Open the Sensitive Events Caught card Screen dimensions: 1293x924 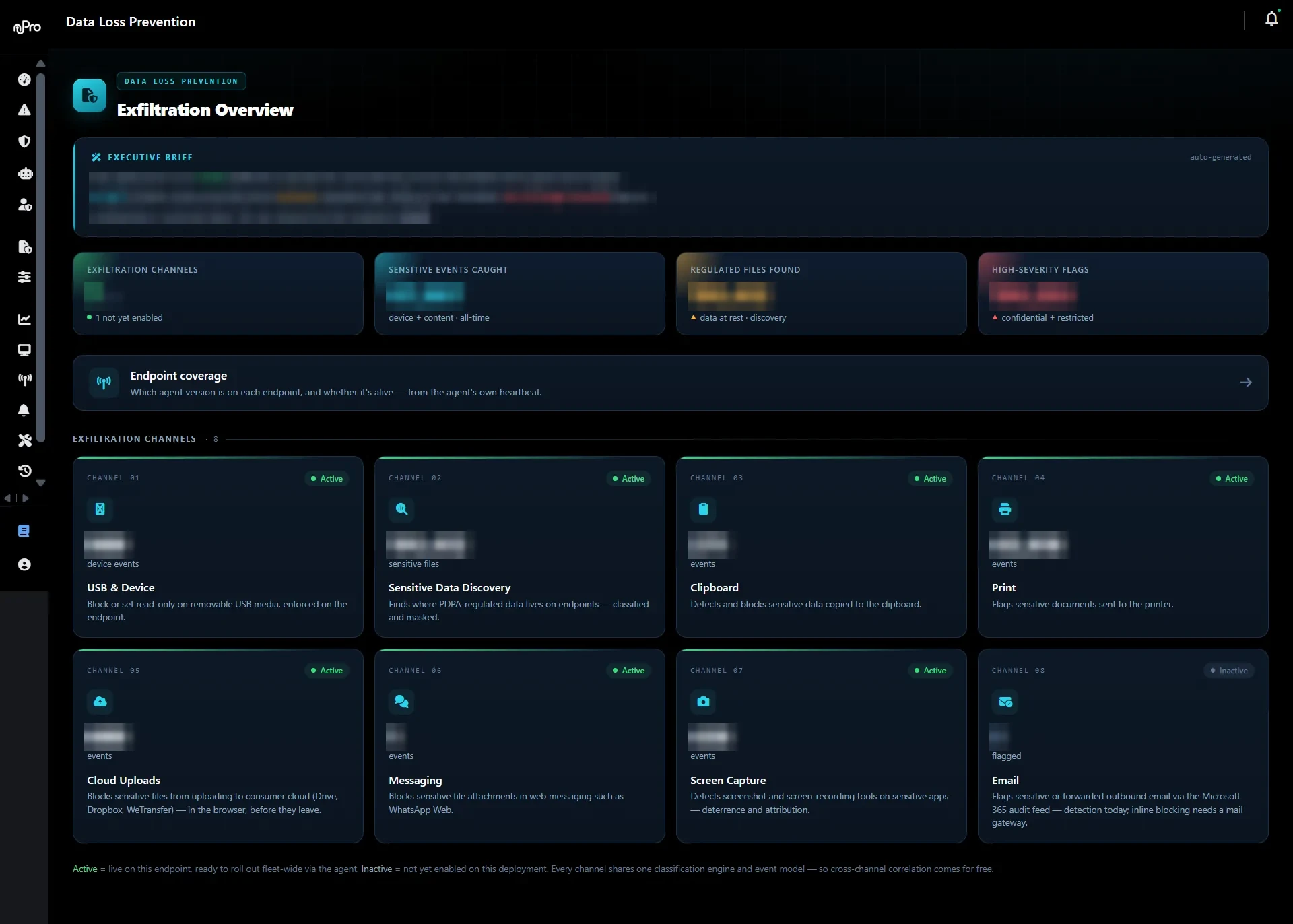click(519, 294)
